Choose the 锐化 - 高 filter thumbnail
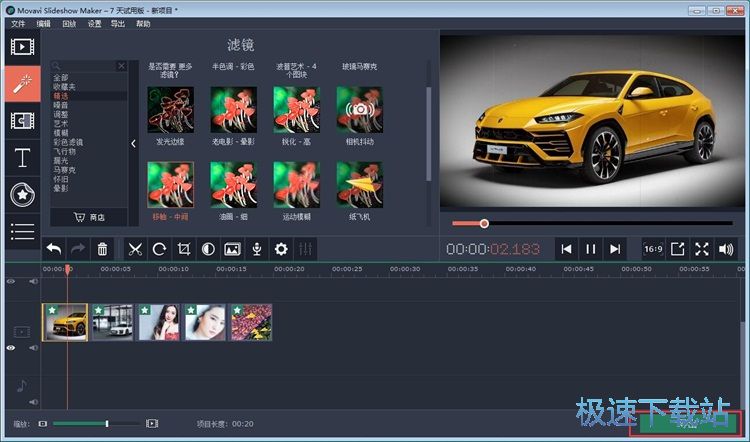This screenshot has height=442, width=750. point(297,110)
